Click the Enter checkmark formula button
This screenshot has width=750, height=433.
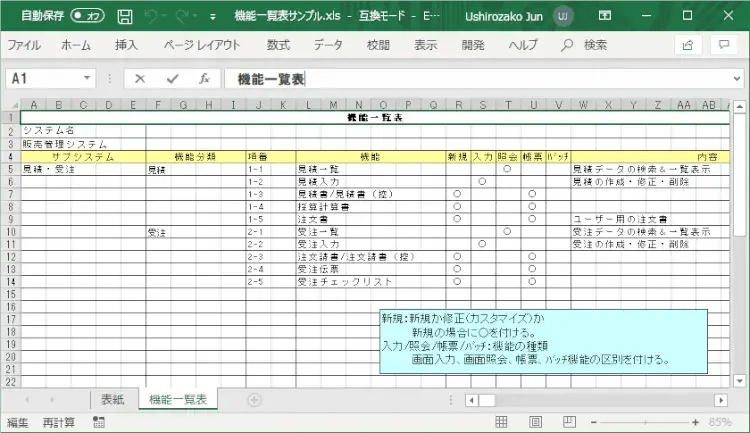[x=172, y=78]
